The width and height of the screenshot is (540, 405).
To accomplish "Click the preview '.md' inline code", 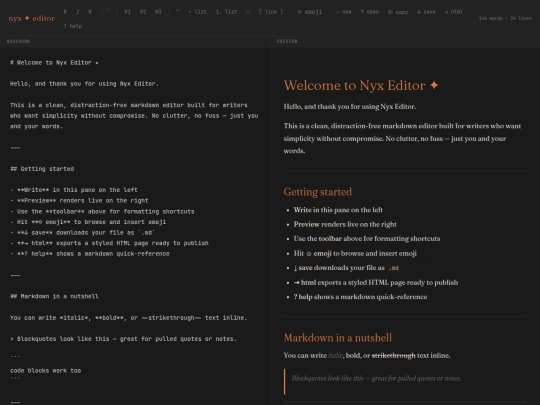I will pyautogui.click(x=394, y=268).
